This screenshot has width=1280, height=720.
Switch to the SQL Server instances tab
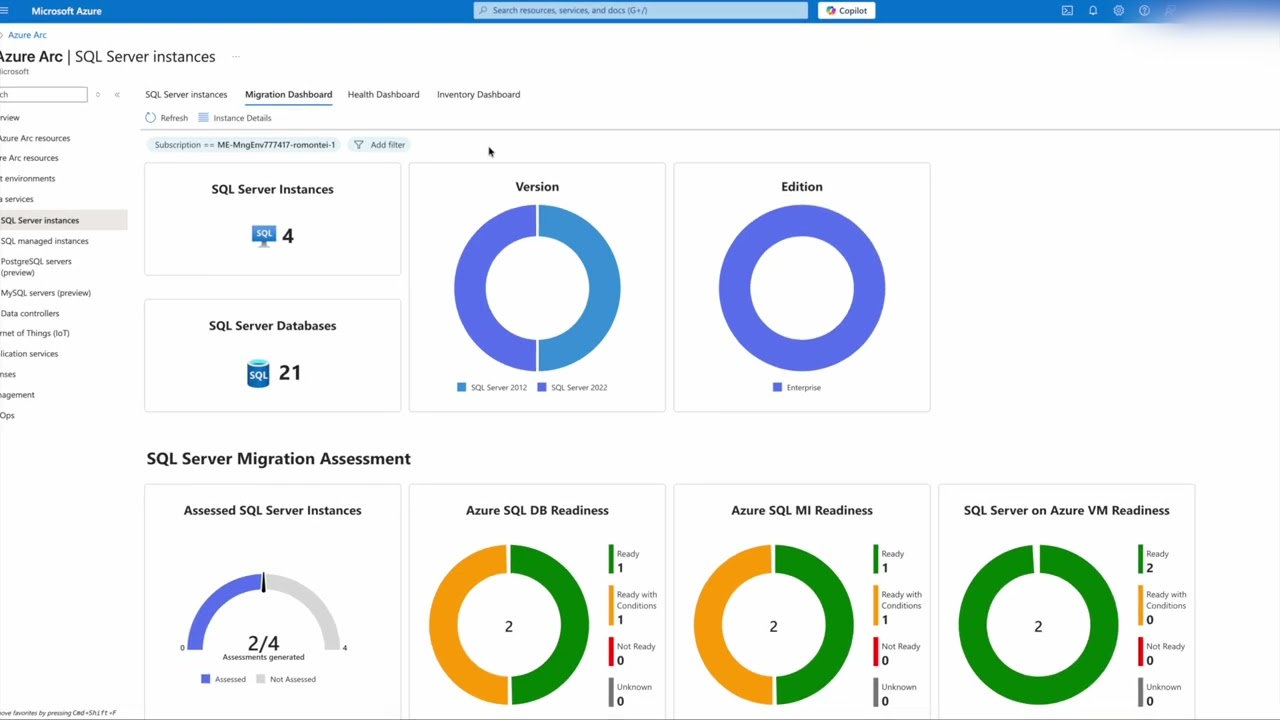click(x=186, y=94)
